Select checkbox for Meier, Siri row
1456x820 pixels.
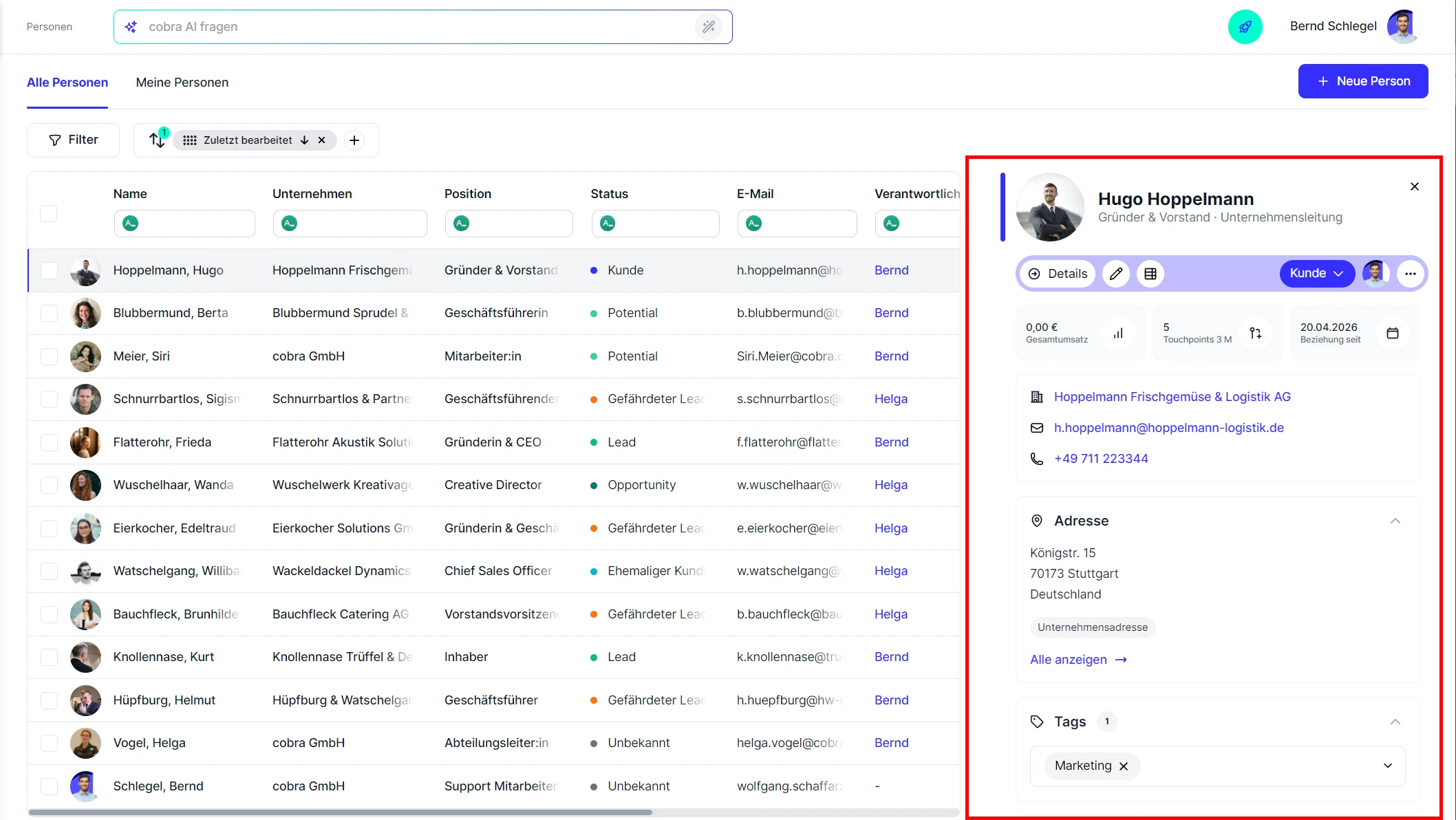coord(49,356)
